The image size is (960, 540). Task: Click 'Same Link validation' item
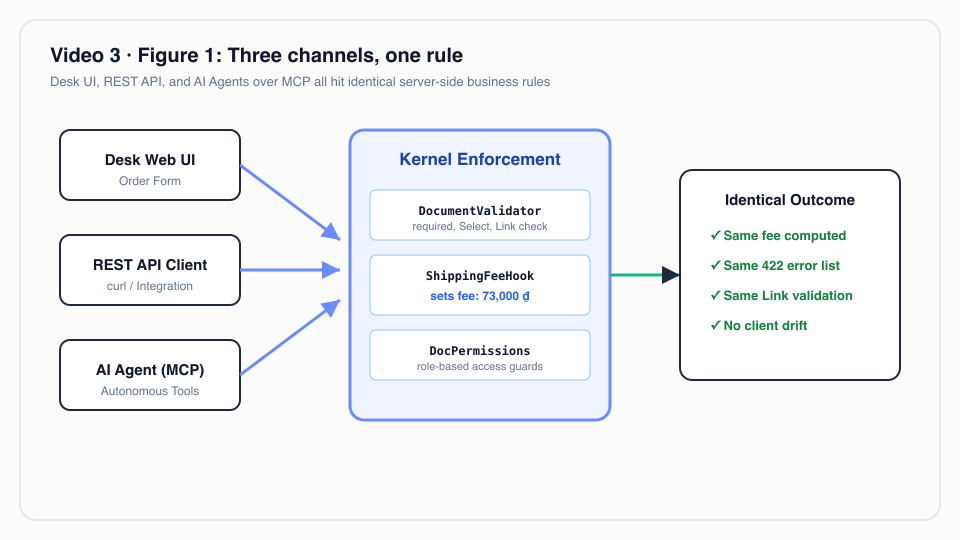[781, 296]
